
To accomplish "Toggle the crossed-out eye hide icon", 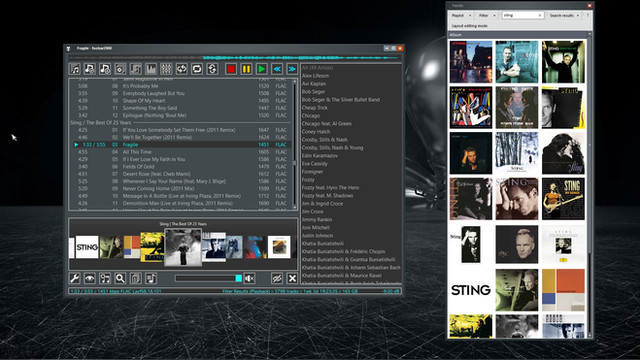I will pyautogui.click(x=277, y=278).
